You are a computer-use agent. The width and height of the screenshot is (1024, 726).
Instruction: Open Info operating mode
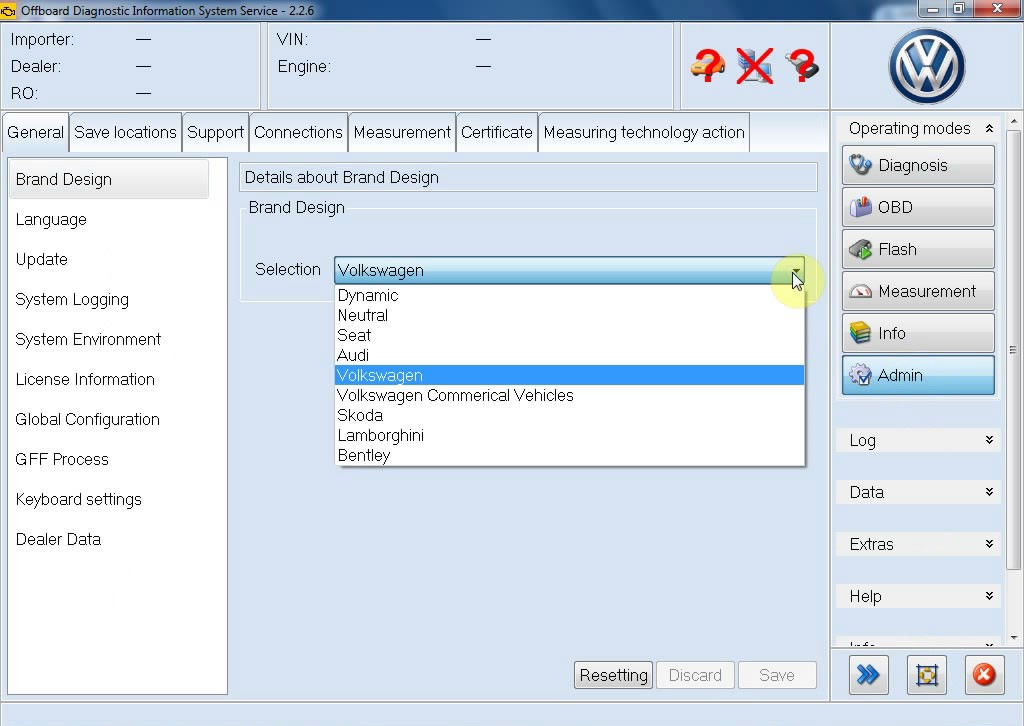[x=918, y=333]
